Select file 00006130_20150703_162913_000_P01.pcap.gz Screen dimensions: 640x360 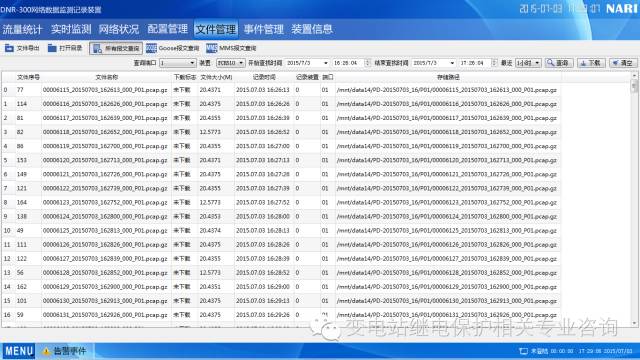point(105,301)
